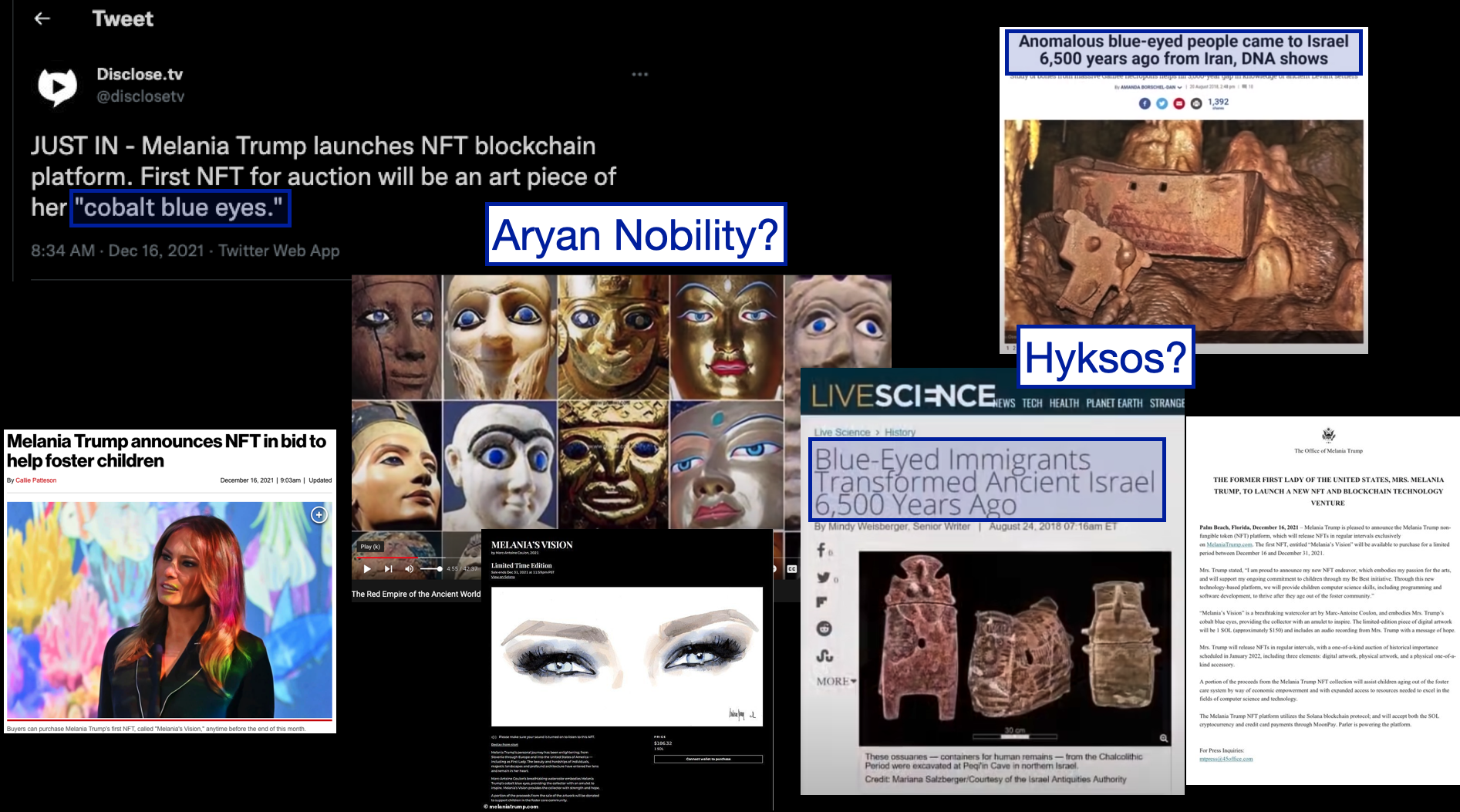
Task: Click the Office of Melania Trump seal
Action: [1328, 434]
